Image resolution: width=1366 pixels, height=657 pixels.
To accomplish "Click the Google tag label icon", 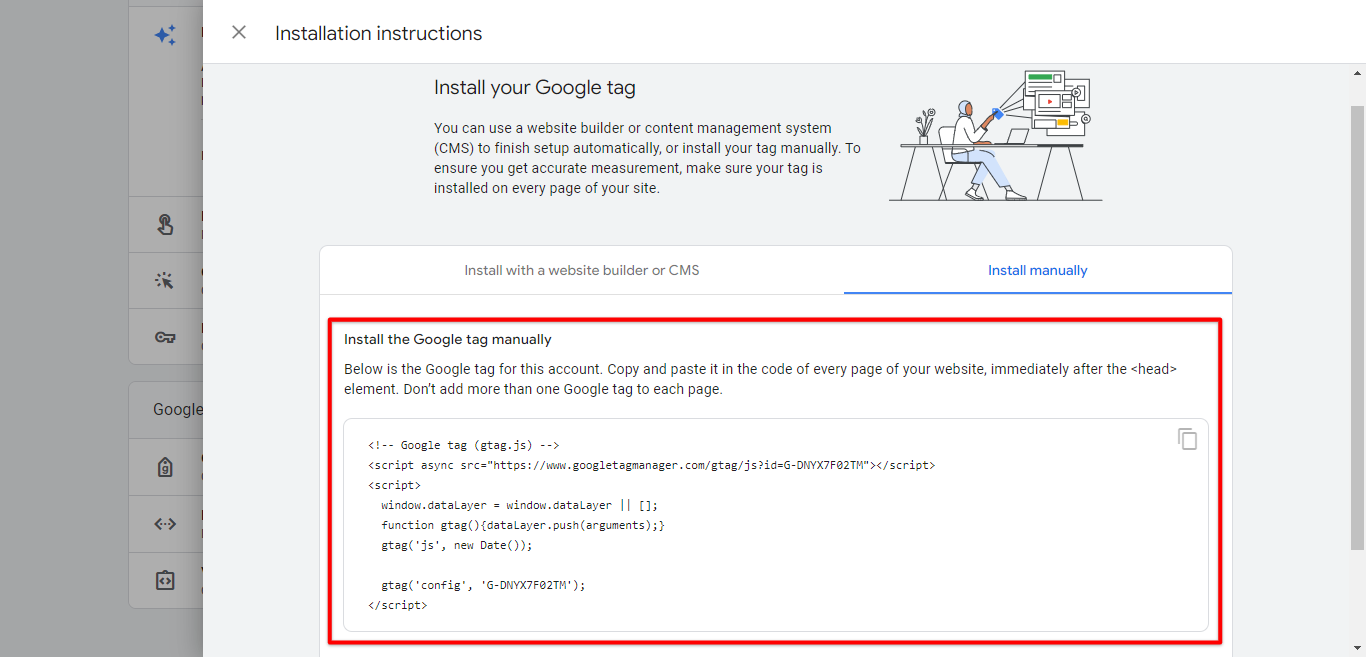I will (x=165, y=467).
